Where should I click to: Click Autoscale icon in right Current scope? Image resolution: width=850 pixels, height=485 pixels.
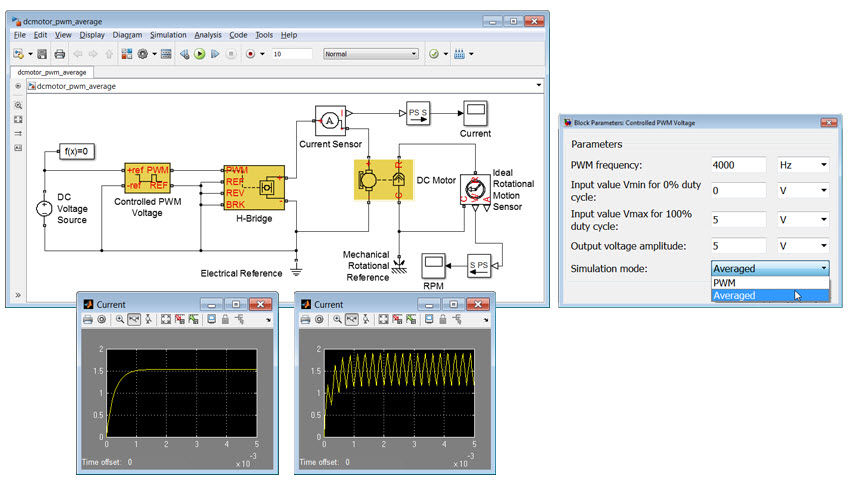(383, 320)
